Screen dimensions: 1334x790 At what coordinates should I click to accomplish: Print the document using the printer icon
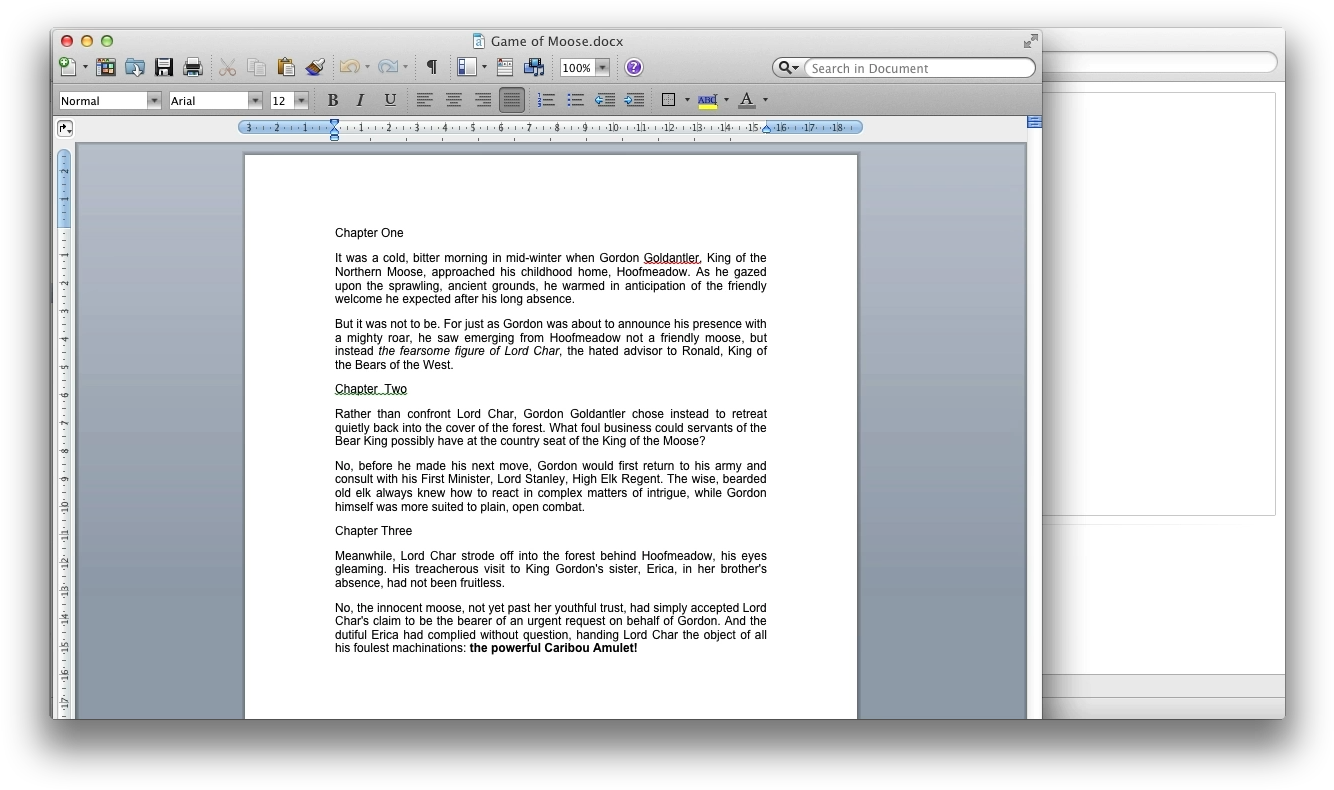pyautogui.click(x=193, y=68)
